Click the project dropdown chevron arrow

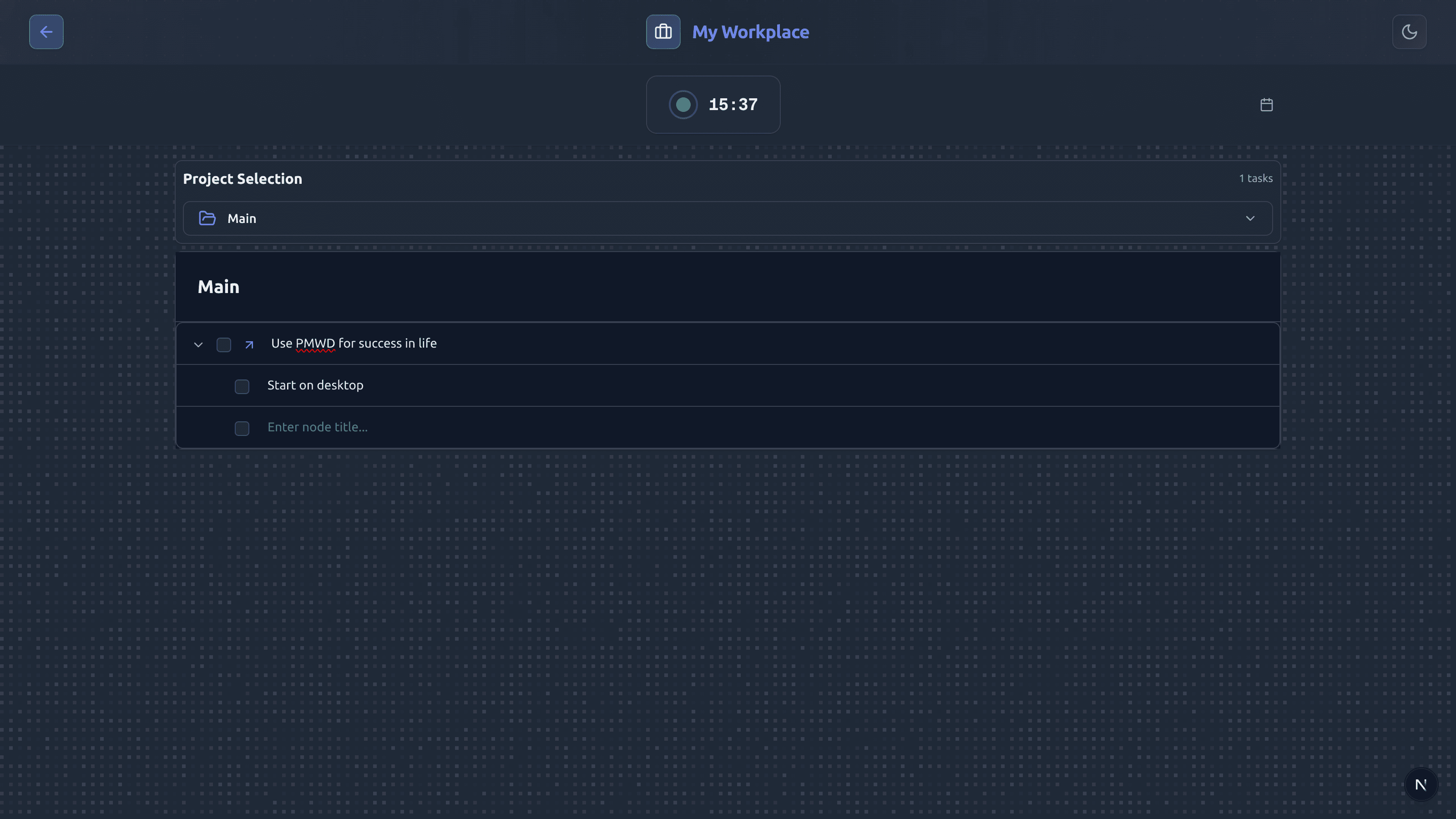pyautogui.click(x=1250, y=218)
